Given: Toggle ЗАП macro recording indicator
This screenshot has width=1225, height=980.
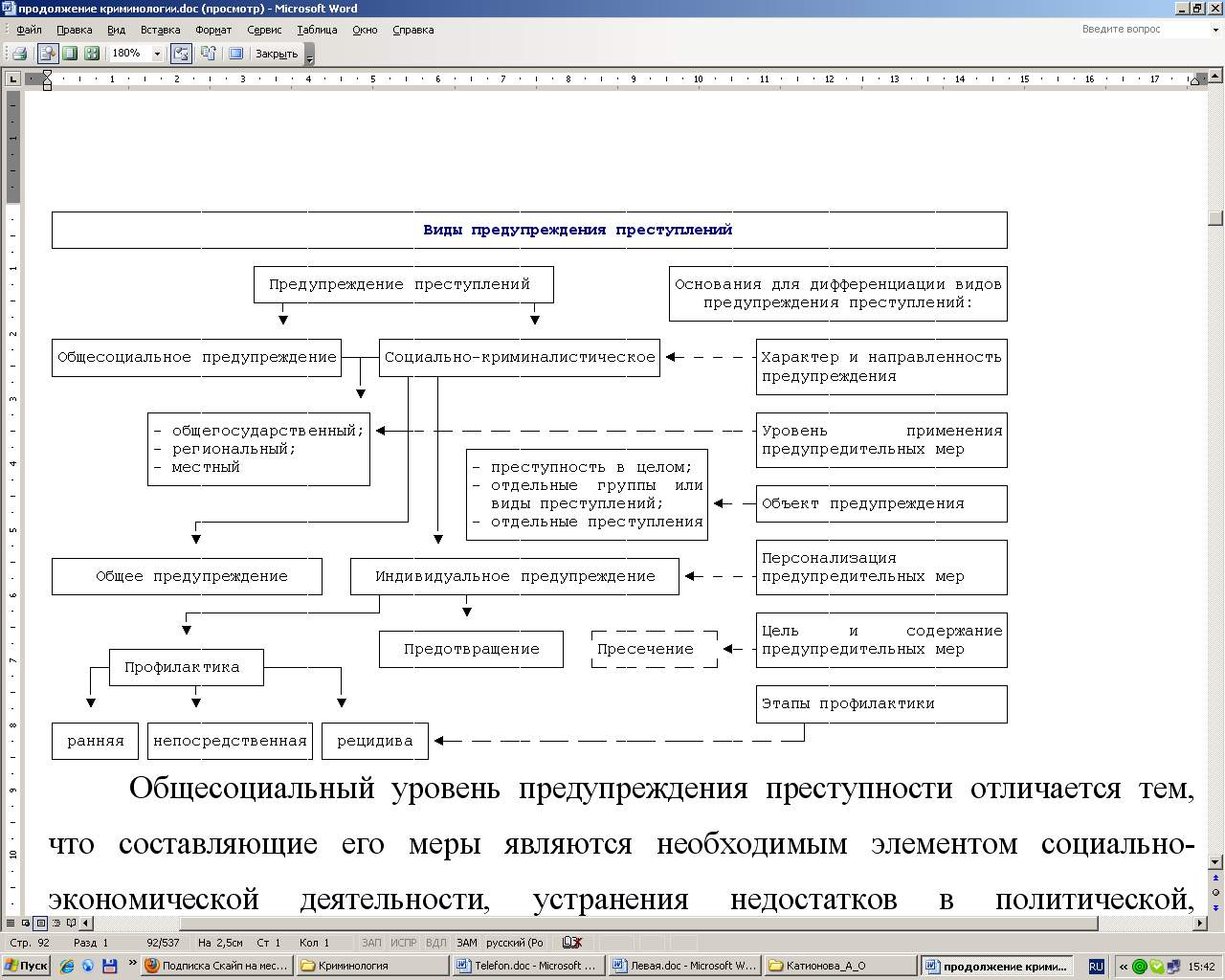Looking at the screenshot, I should click(x=371, y=943).
